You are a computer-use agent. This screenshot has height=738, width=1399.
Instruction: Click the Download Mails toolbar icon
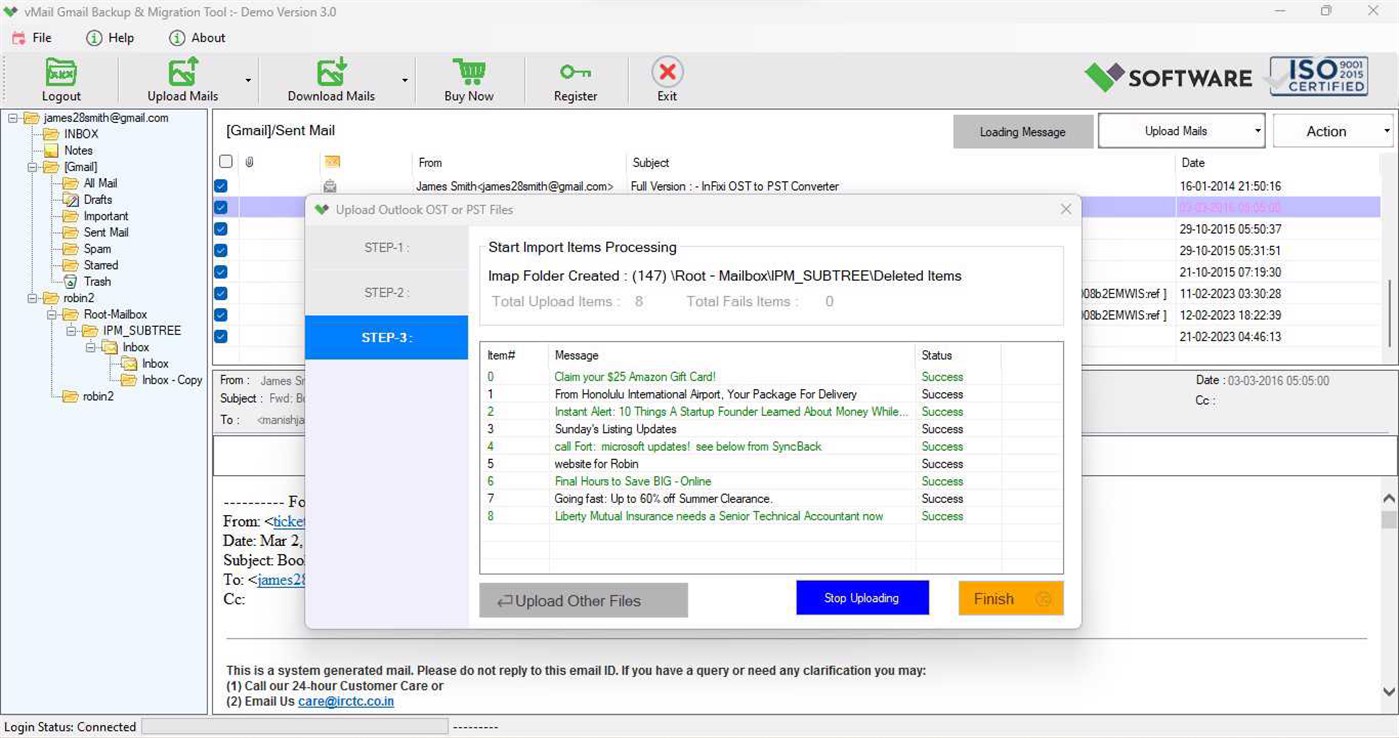point(331,73)
